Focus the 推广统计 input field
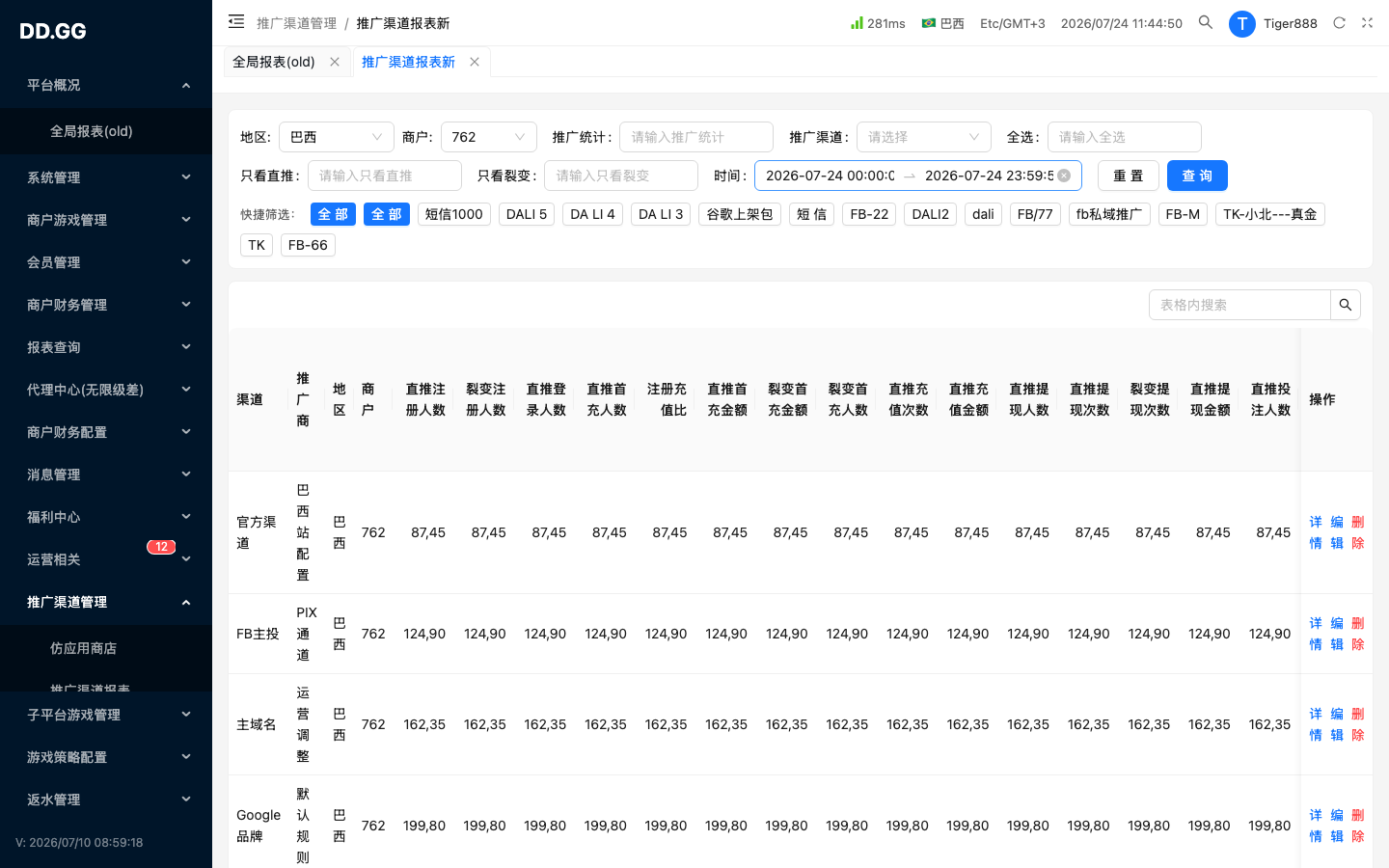 coord(696,137)
